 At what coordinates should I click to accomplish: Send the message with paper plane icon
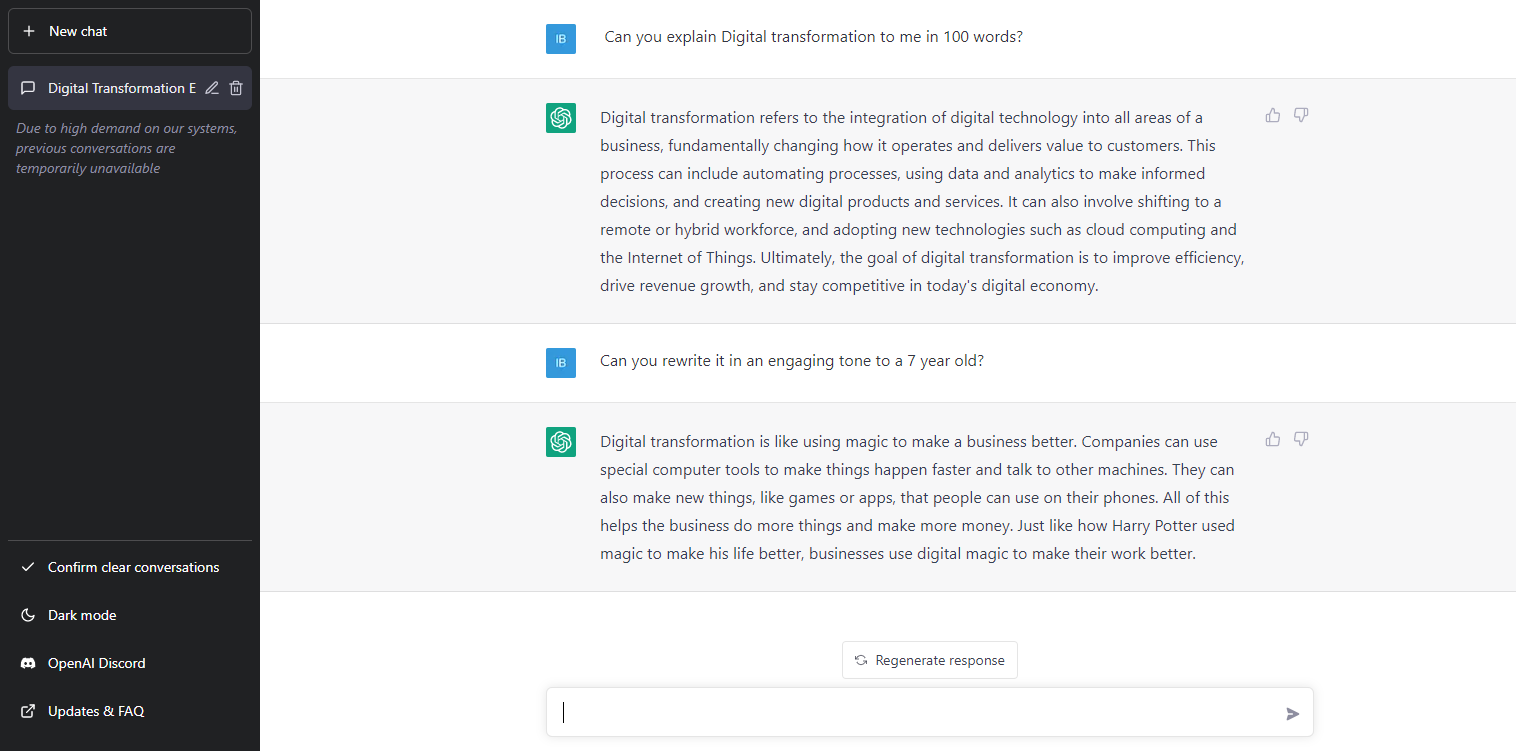[1293, 713]
